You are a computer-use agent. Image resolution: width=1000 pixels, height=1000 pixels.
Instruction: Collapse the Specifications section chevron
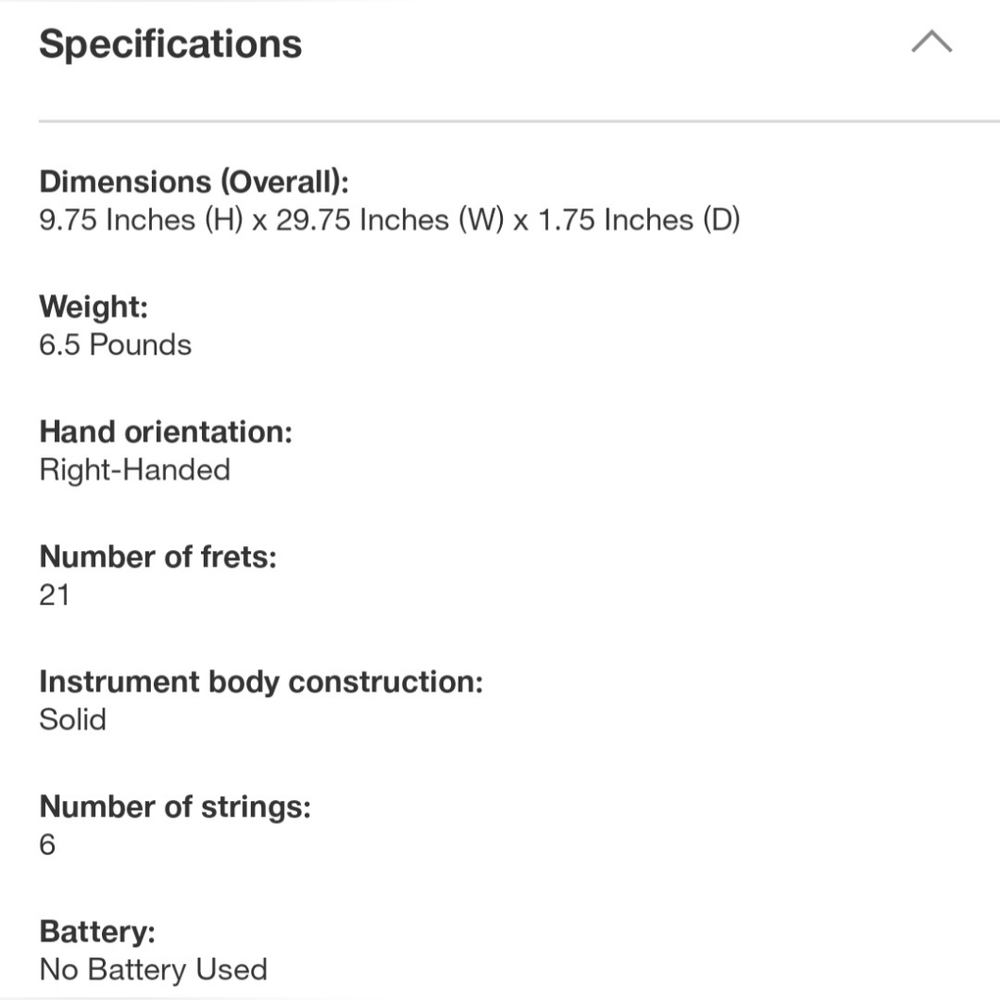[x=932, y=41]
